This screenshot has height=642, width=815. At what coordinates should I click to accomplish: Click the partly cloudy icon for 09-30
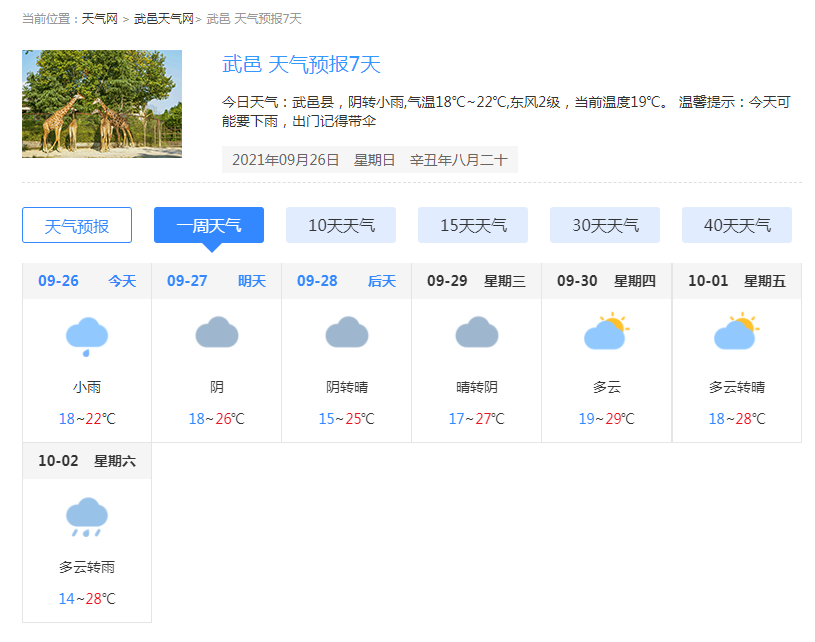pyautogui.click(x=606, y=332)
